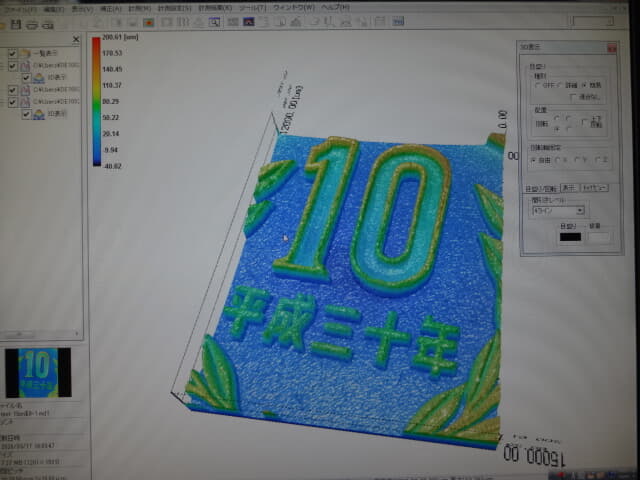Select the 詳細 scale radio button
The width and height of the screenshot is (640, 480).
561,85
